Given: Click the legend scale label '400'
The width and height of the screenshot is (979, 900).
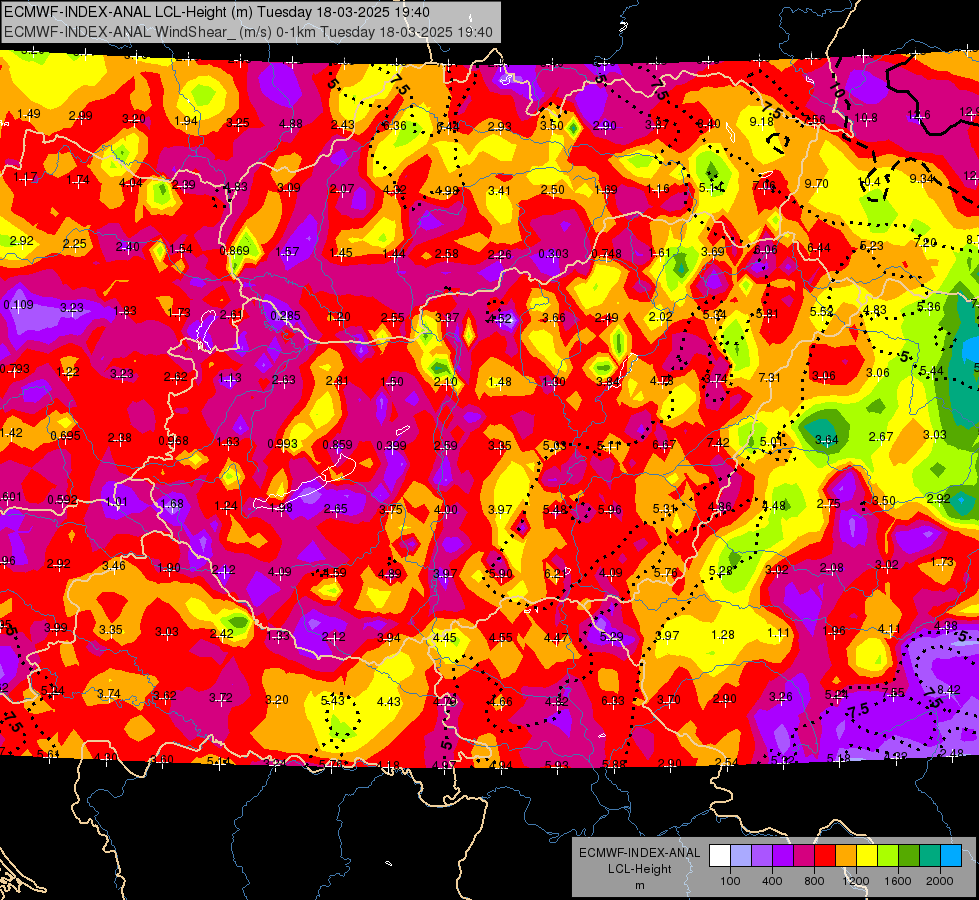Looking at the screenshot, I should pyautogui.click(x=772, y=881).
